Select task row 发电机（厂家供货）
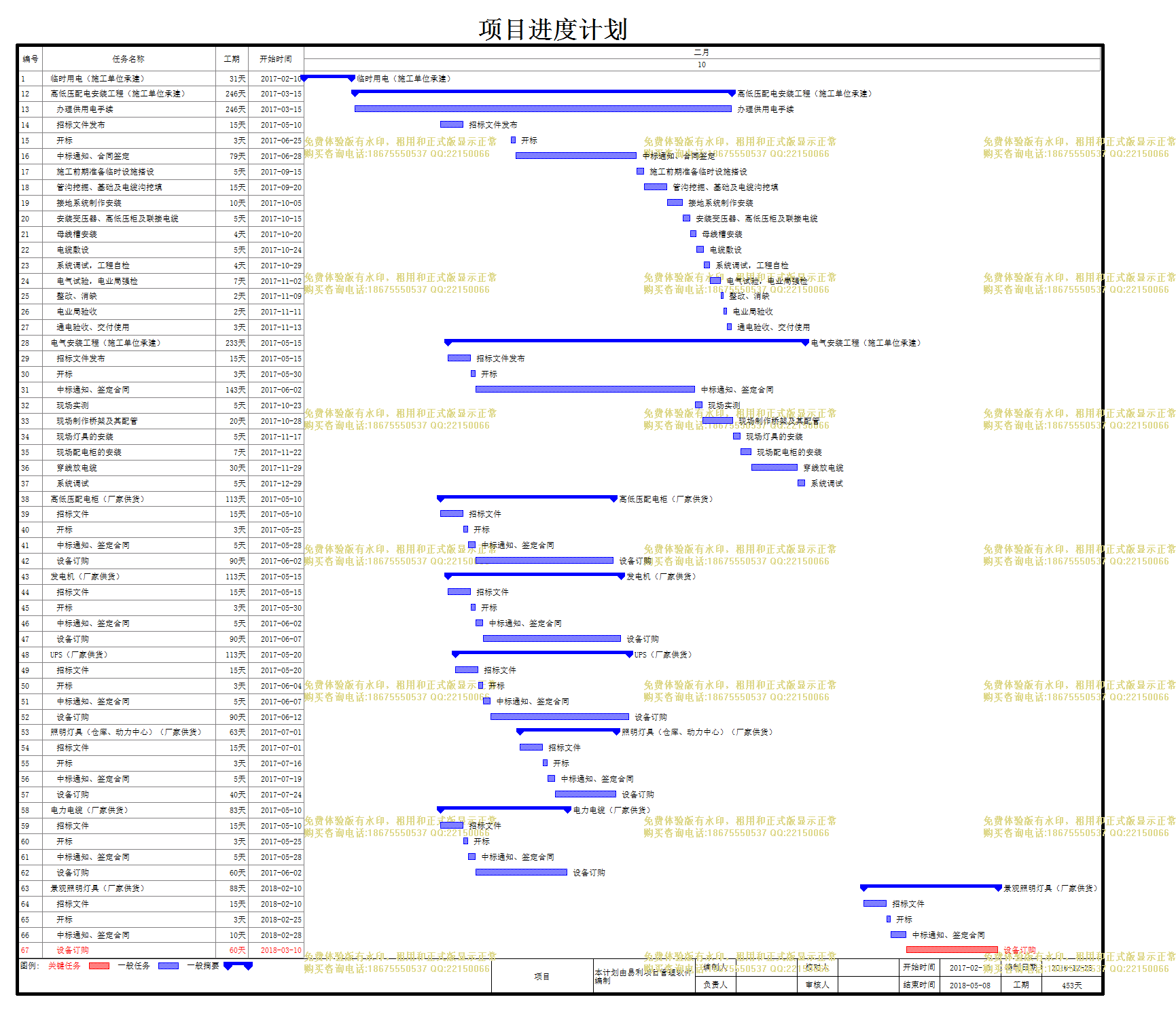The height and width of the screenshot is (1010, 1176). tap(161, 577)
